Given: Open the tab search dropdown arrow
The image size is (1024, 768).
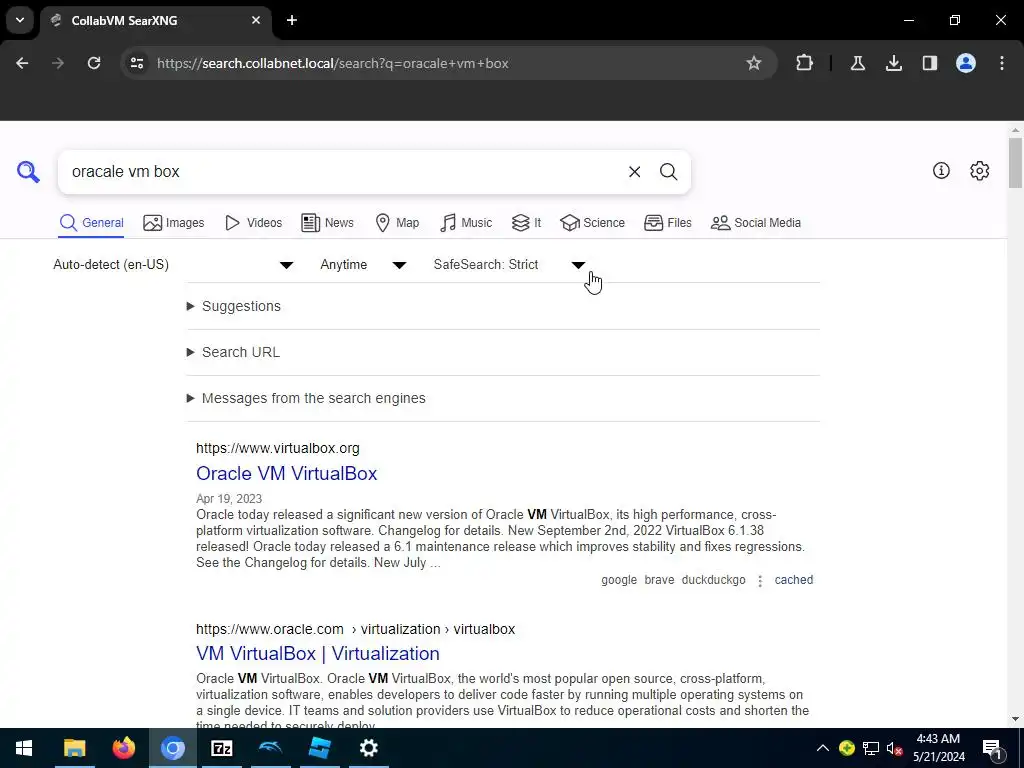Looking at the screenshot, I should pos(20,20).
